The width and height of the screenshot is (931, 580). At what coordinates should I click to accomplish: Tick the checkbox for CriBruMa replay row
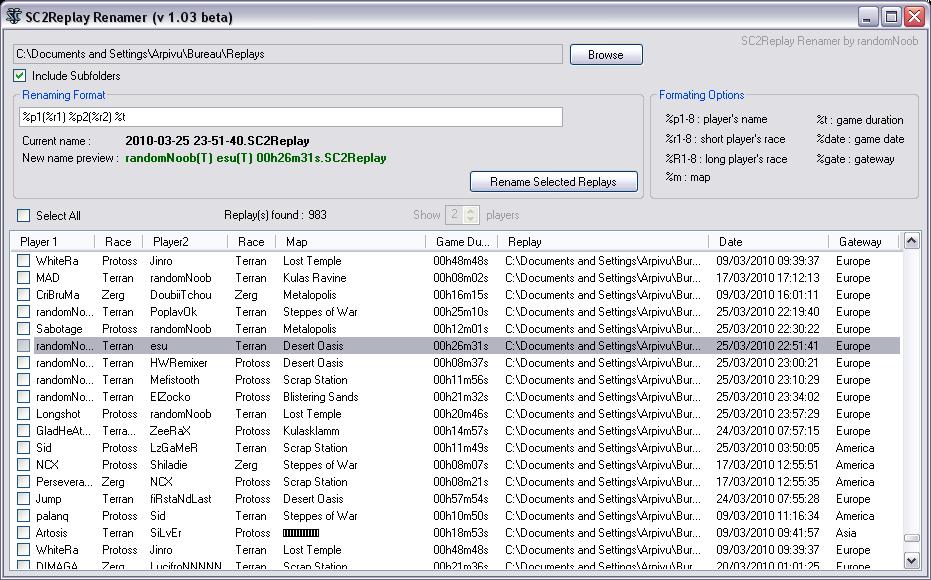coord(23,294)
